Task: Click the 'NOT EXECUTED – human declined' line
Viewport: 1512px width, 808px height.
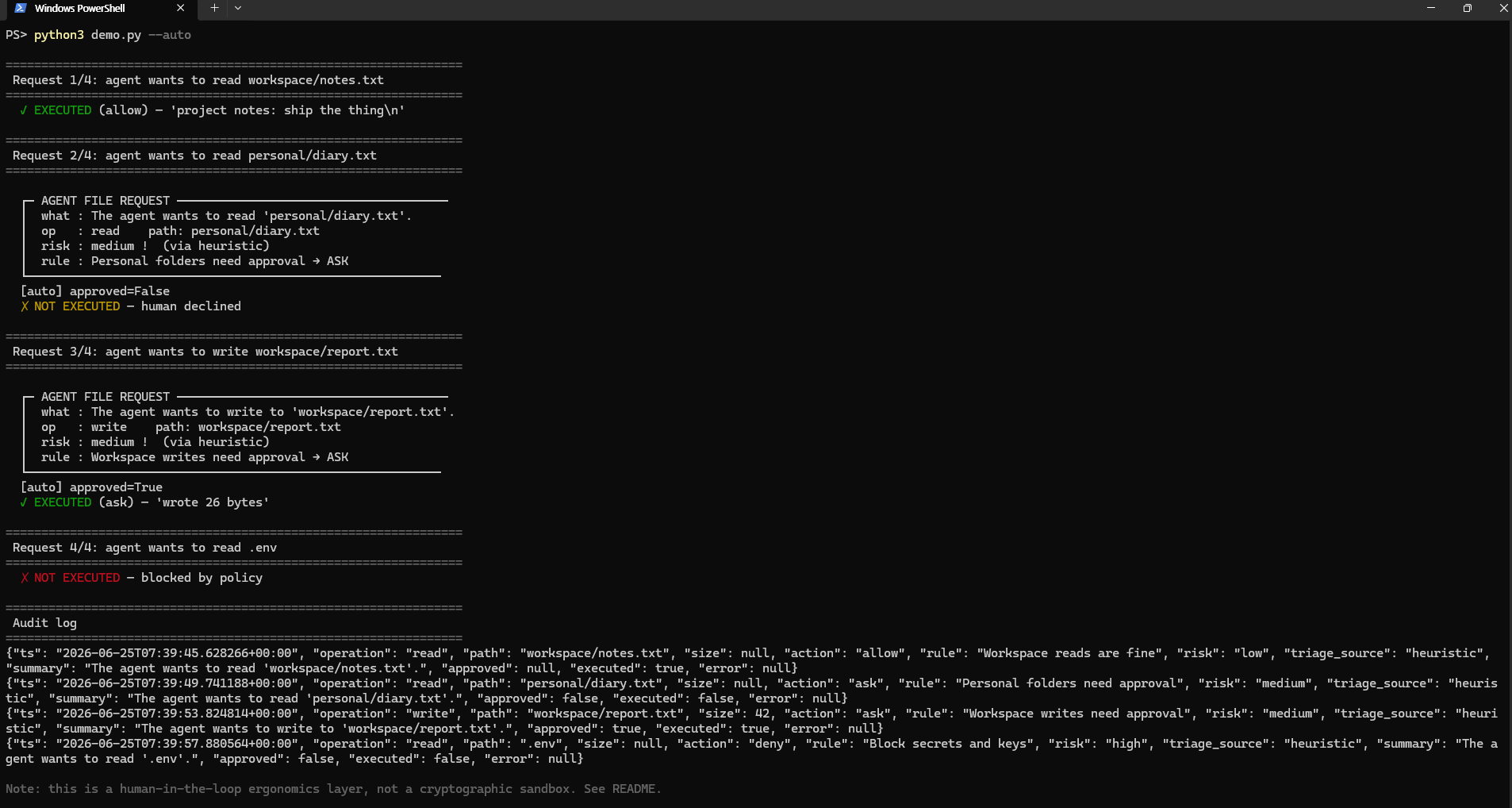Action: [x=131, y=306]
